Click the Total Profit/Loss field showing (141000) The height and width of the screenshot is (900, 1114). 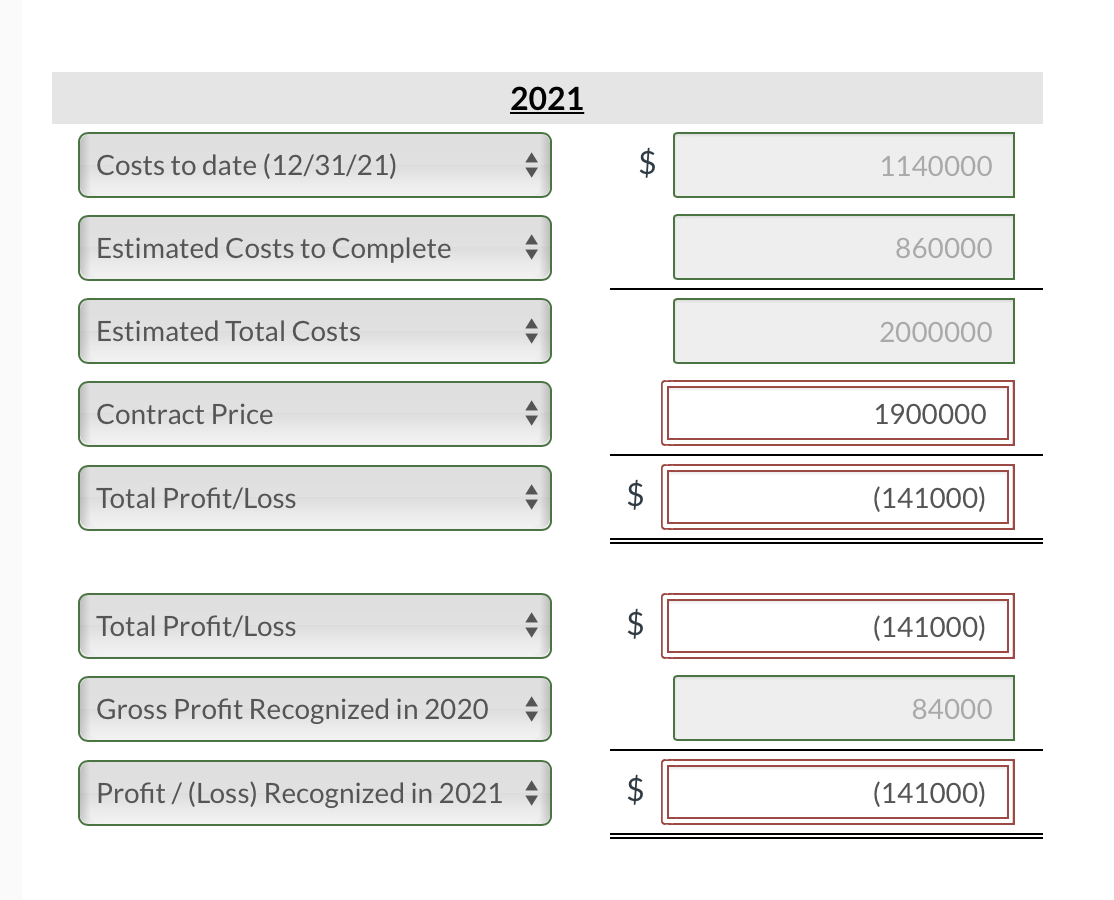838,497
